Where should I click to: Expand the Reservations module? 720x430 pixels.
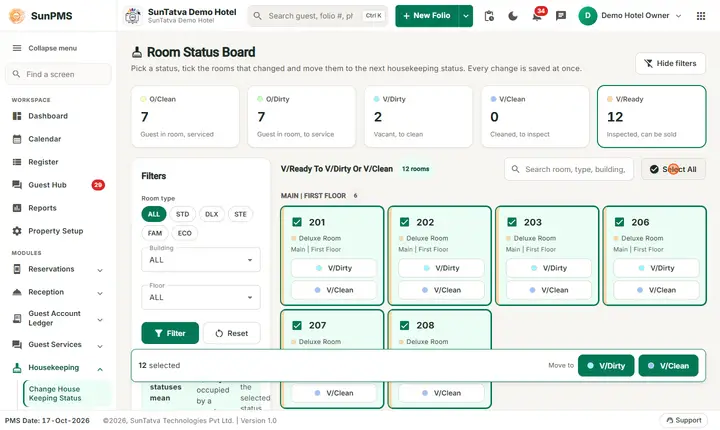pos(56,269)
